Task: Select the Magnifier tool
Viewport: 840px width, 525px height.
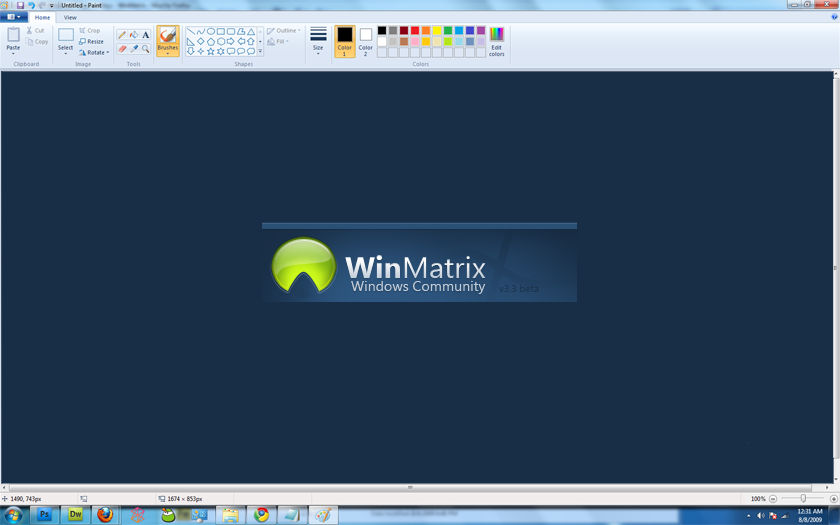Action: click(146, 49)
